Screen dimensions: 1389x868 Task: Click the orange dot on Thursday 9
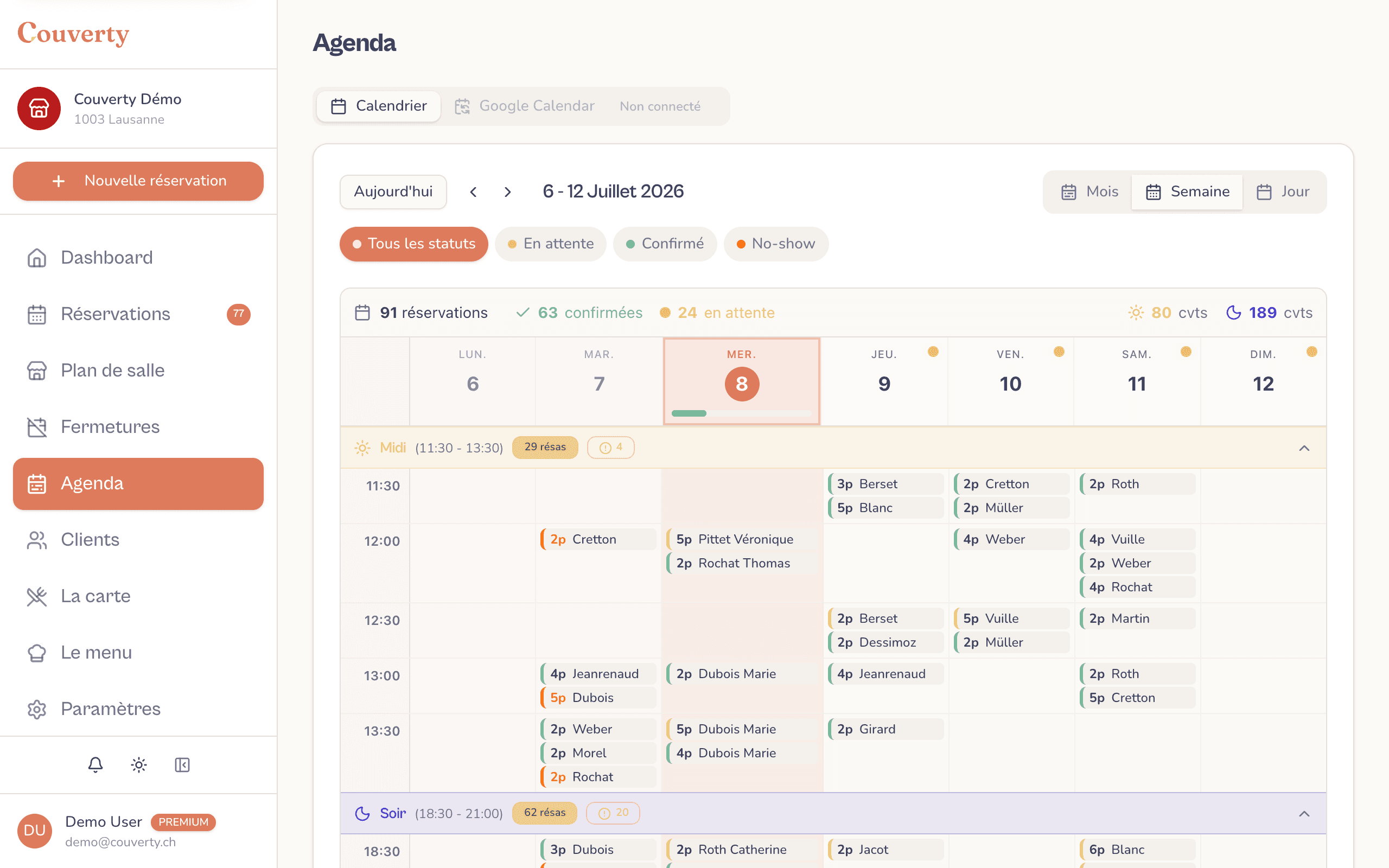pos(933,352)
